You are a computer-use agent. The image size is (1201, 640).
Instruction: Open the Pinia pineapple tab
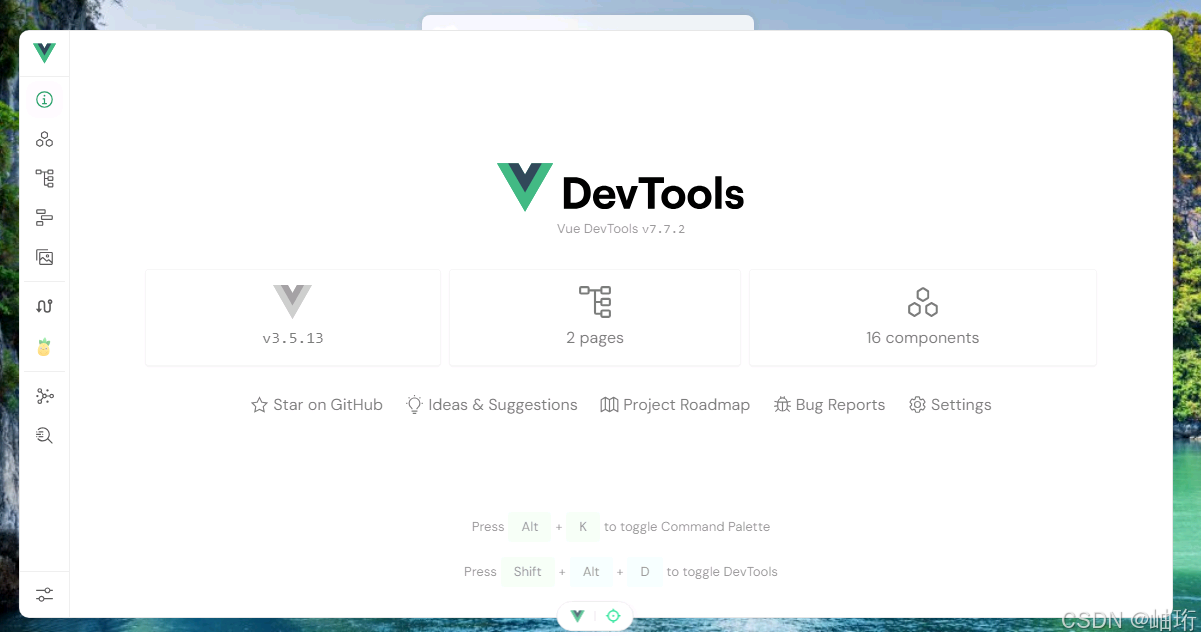[44, 347]
